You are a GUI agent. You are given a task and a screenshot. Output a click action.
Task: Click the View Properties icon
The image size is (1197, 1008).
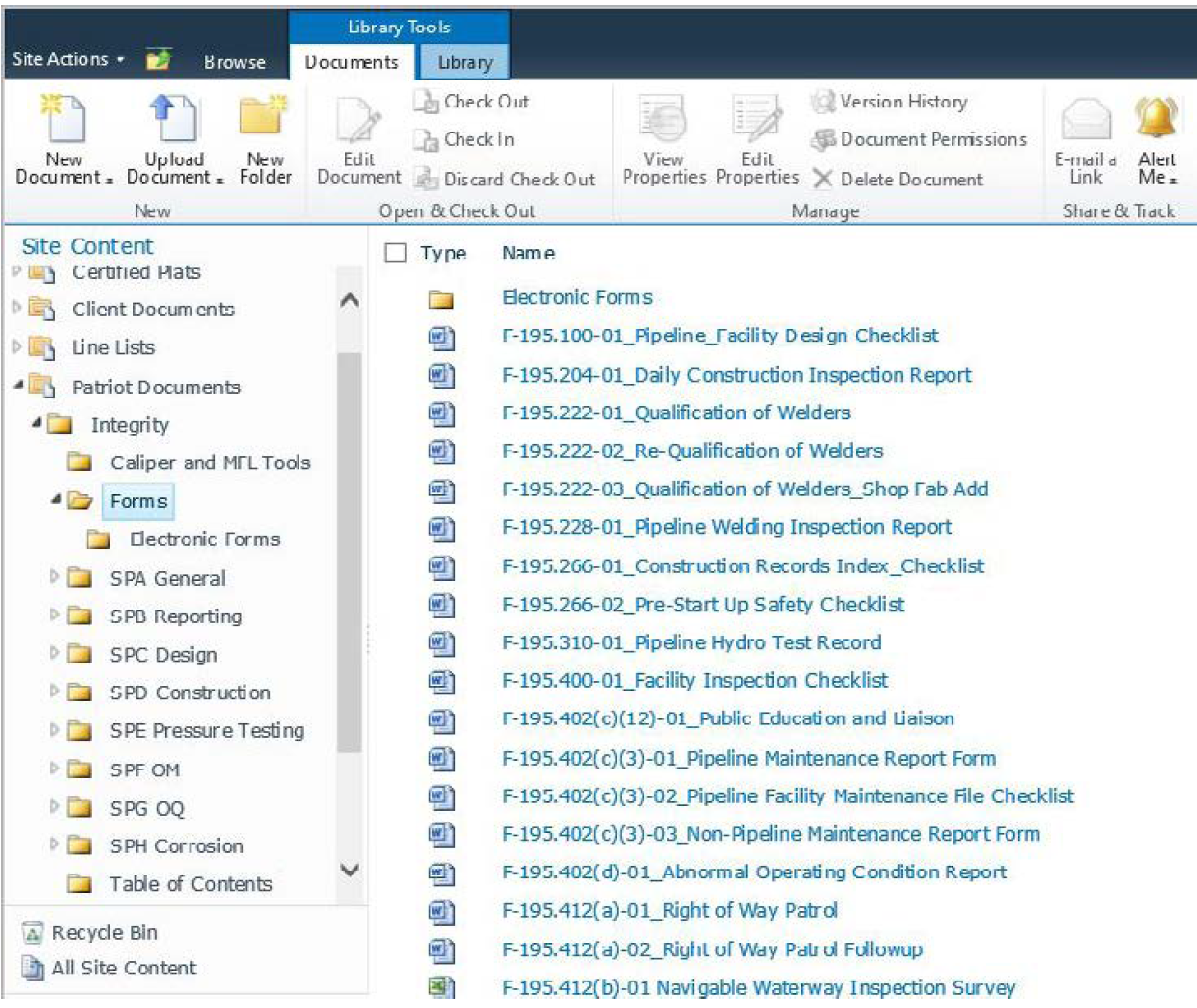click(664, 120)
